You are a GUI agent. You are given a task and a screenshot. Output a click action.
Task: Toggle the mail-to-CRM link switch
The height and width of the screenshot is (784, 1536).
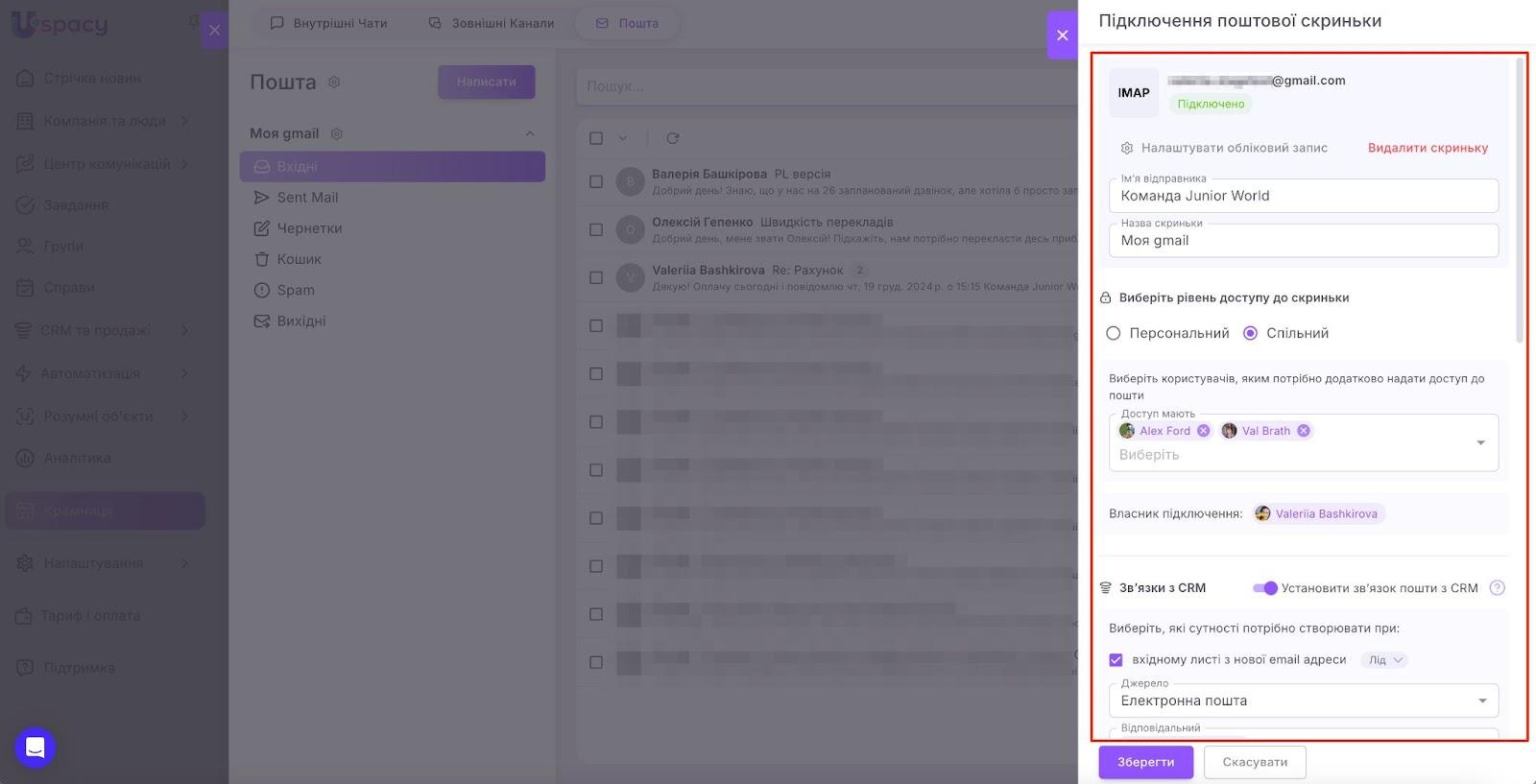click(1265, 588)
